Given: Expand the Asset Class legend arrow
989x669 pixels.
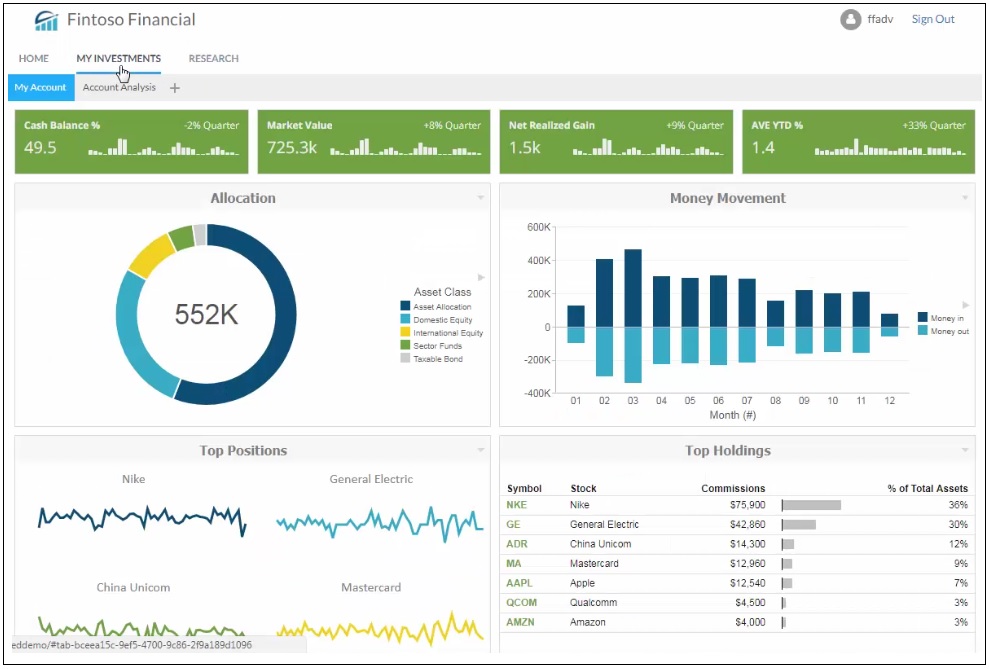Looking at the screenshot, I should tap(481, 277).
